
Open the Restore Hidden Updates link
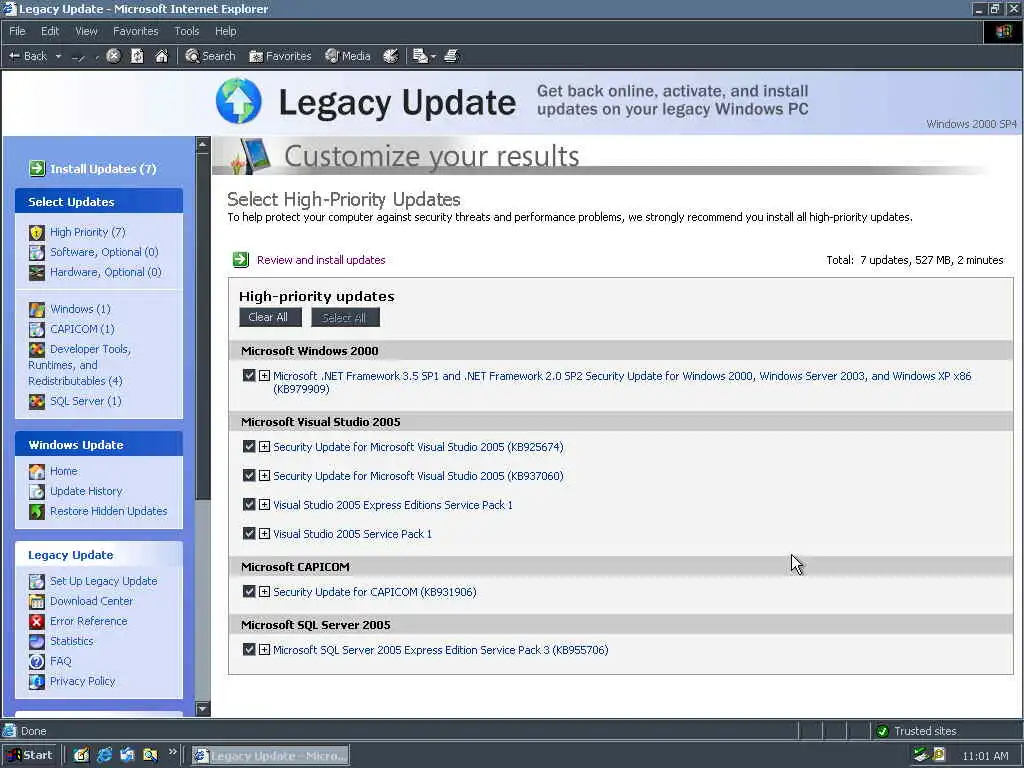[108, 511]
